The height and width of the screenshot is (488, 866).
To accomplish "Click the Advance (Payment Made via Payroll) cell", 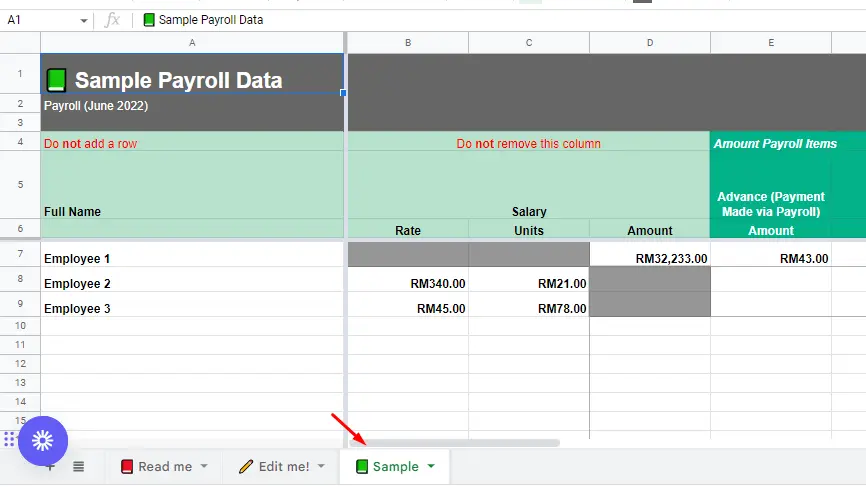I will [771, 184].
